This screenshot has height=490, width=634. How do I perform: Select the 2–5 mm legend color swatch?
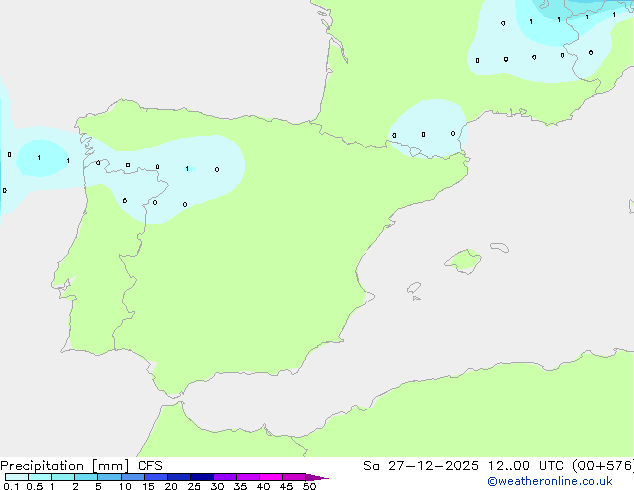[86, 477]
